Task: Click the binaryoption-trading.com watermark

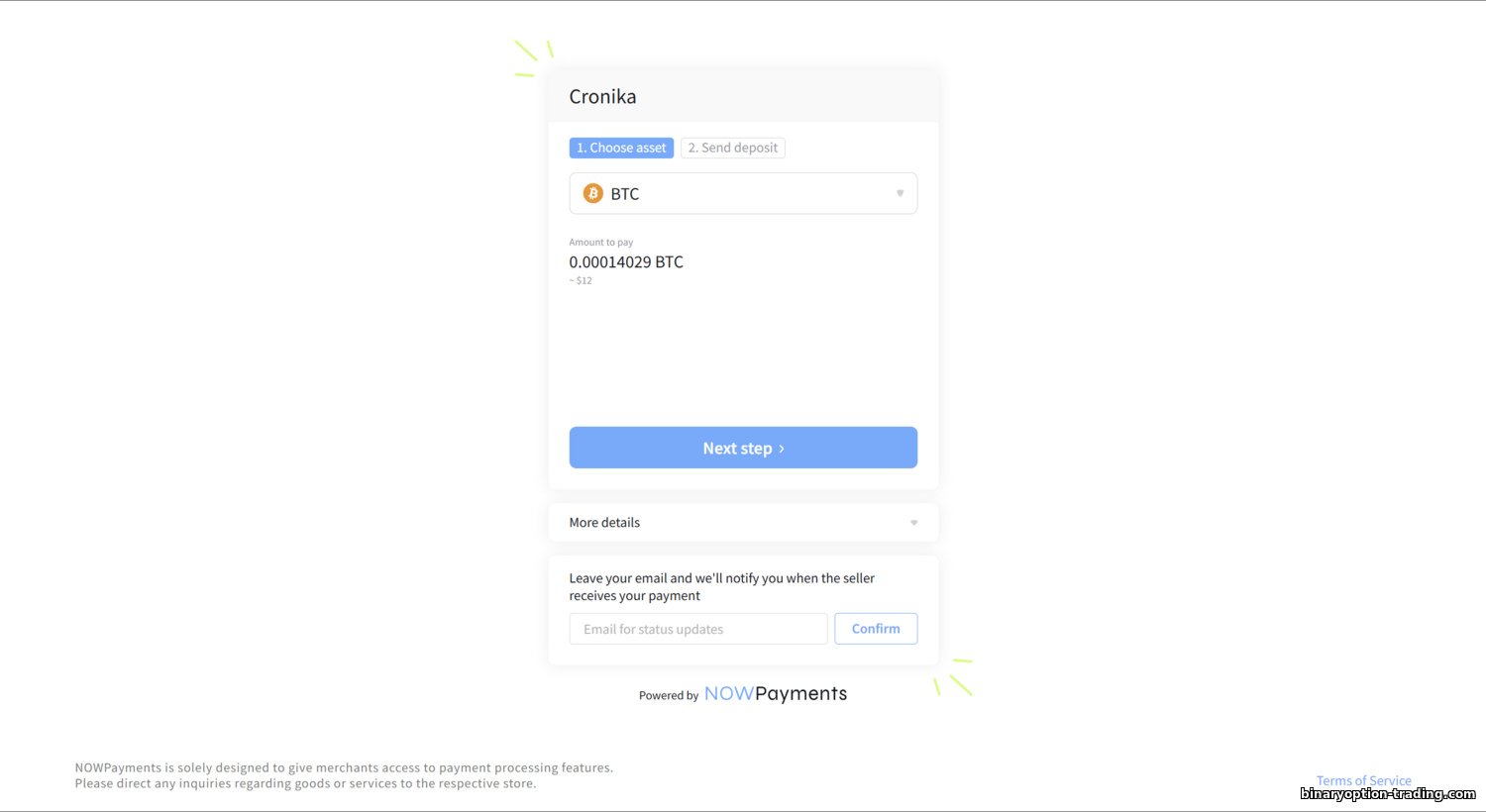Action: [1387, 794]
